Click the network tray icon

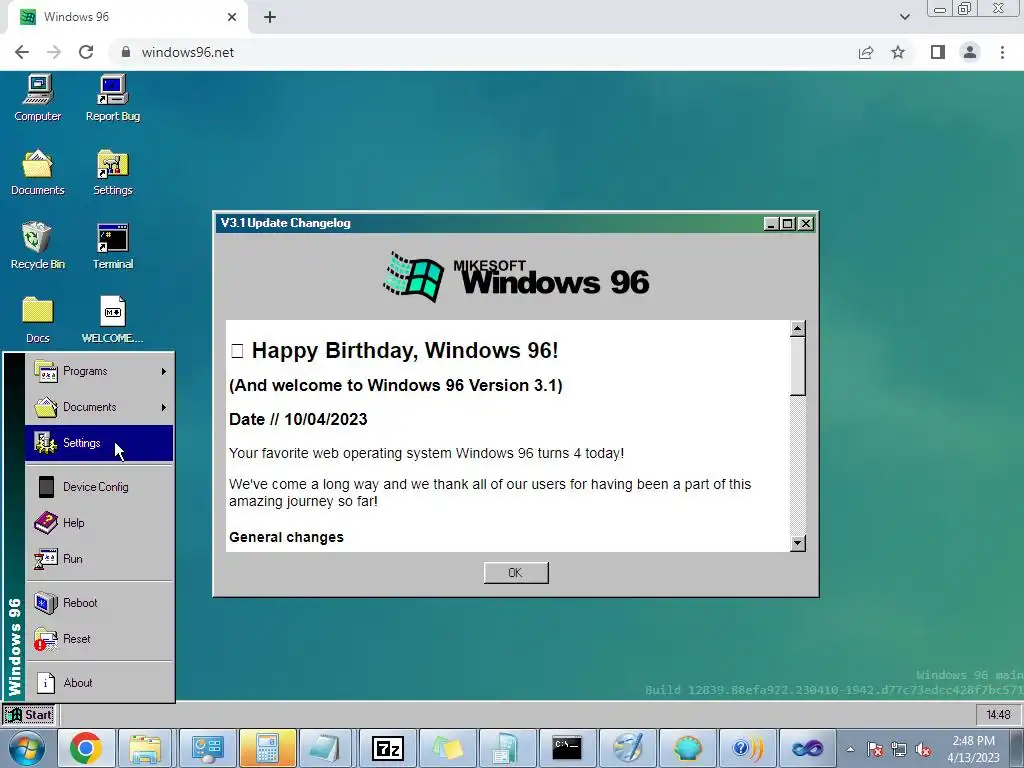[899, 750]
